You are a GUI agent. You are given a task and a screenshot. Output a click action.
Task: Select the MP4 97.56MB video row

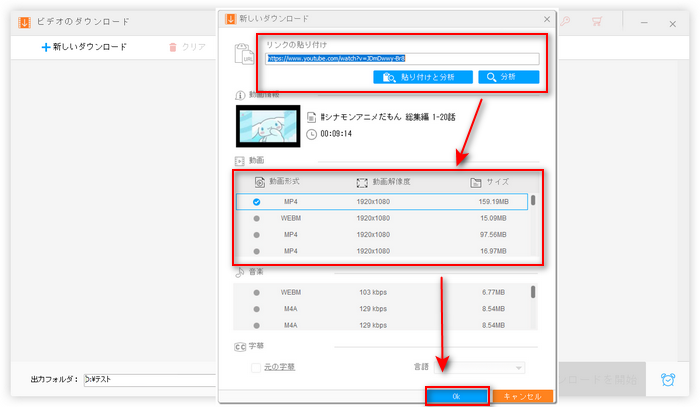259,235
